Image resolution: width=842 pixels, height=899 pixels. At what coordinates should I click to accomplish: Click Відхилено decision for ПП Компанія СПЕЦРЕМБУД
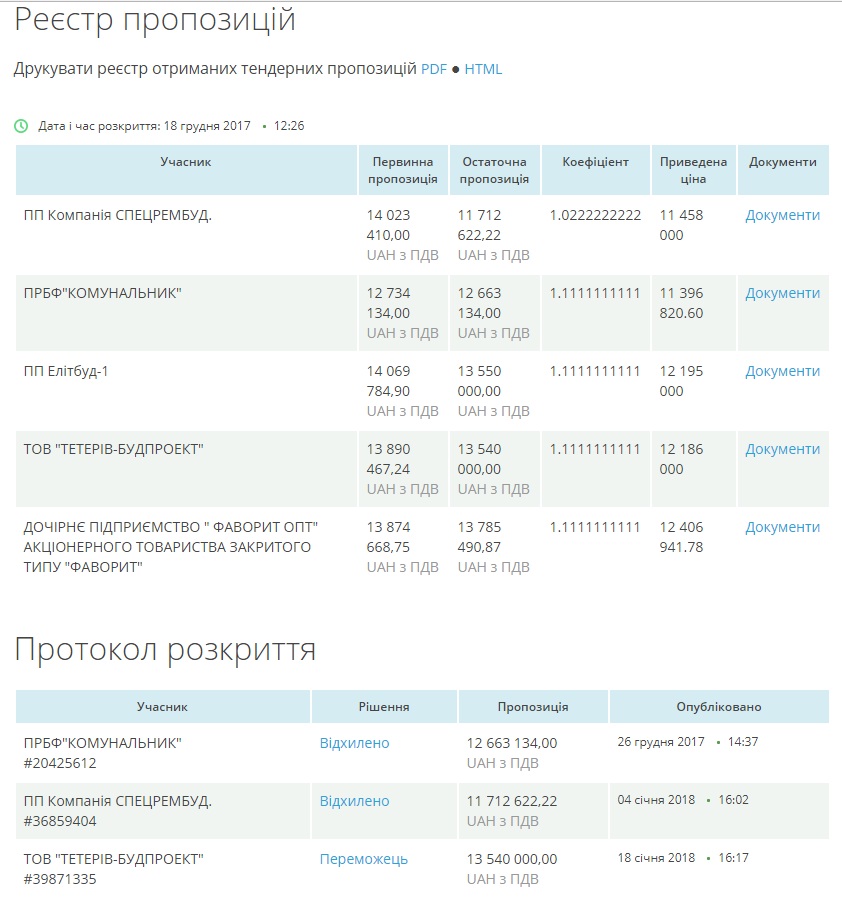354,801
